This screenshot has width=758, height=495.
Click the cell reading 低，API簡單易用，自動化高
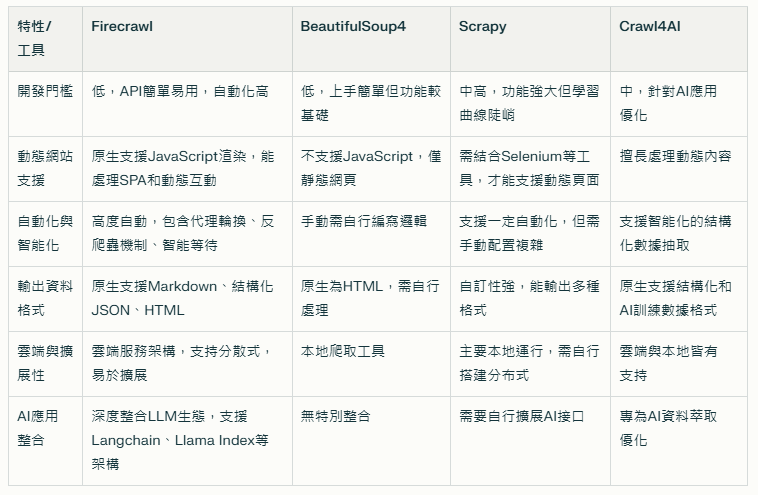coord(180,91)
